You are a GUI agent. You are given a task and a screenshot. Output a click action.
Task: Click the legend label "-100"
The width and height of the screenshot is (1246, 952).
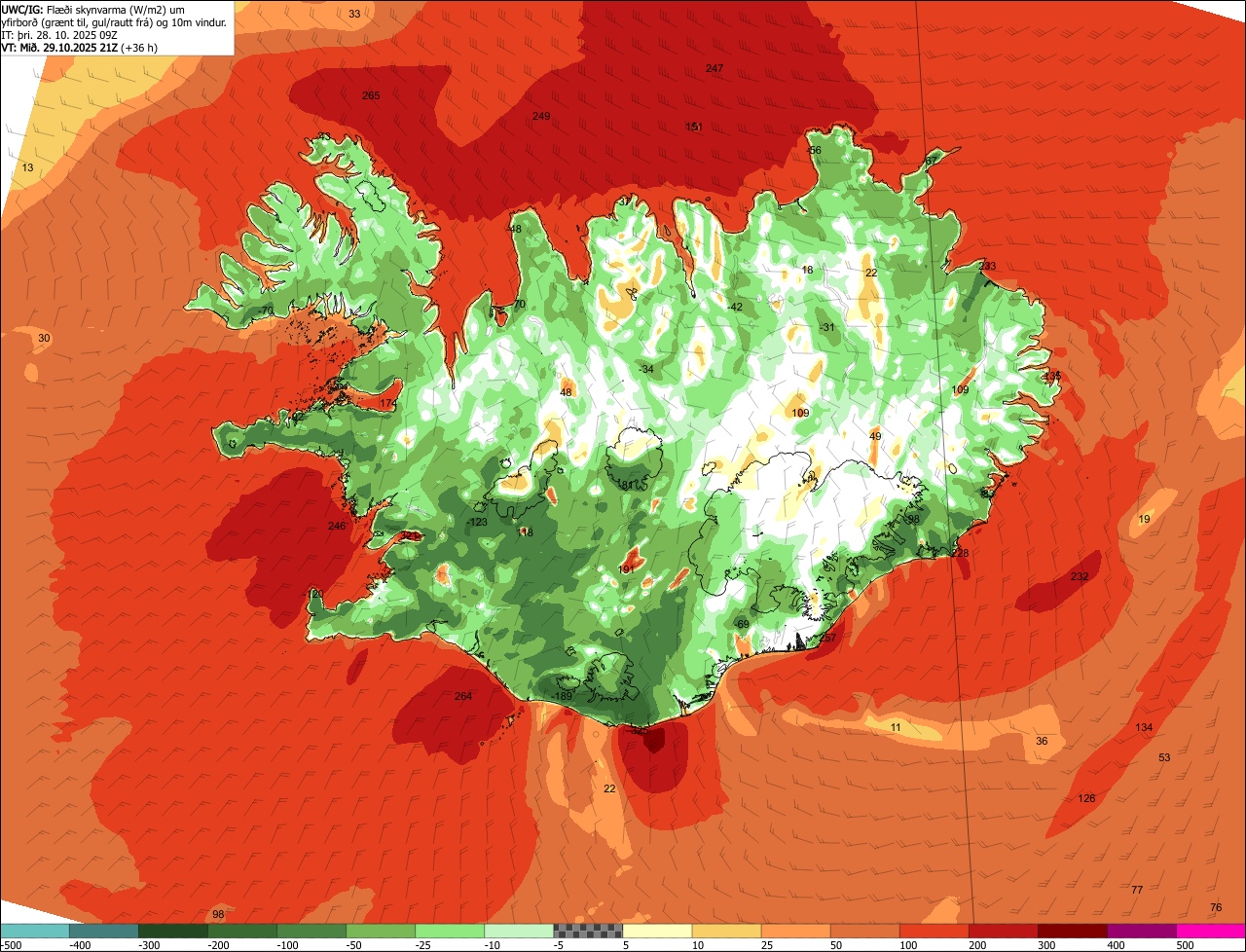coord(286,945)
